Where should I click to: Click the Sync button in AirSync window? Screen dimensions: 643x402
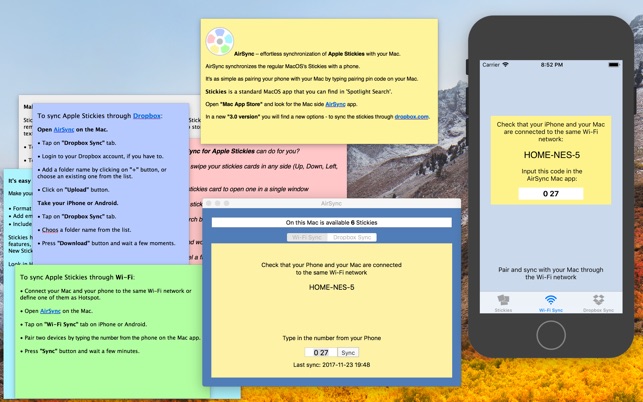348,352
